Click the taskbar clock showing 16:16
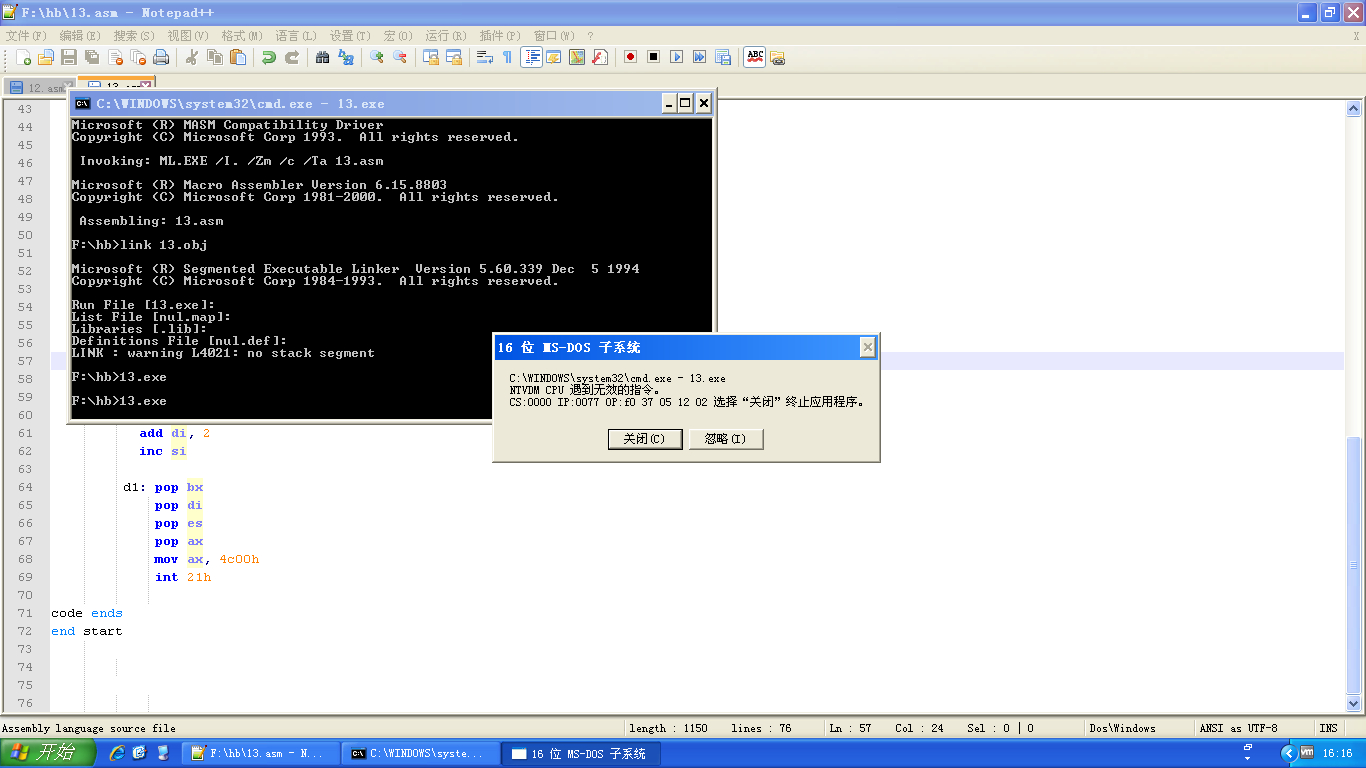This screenshot has width=1366, height=768. (x=1337, y=753)
